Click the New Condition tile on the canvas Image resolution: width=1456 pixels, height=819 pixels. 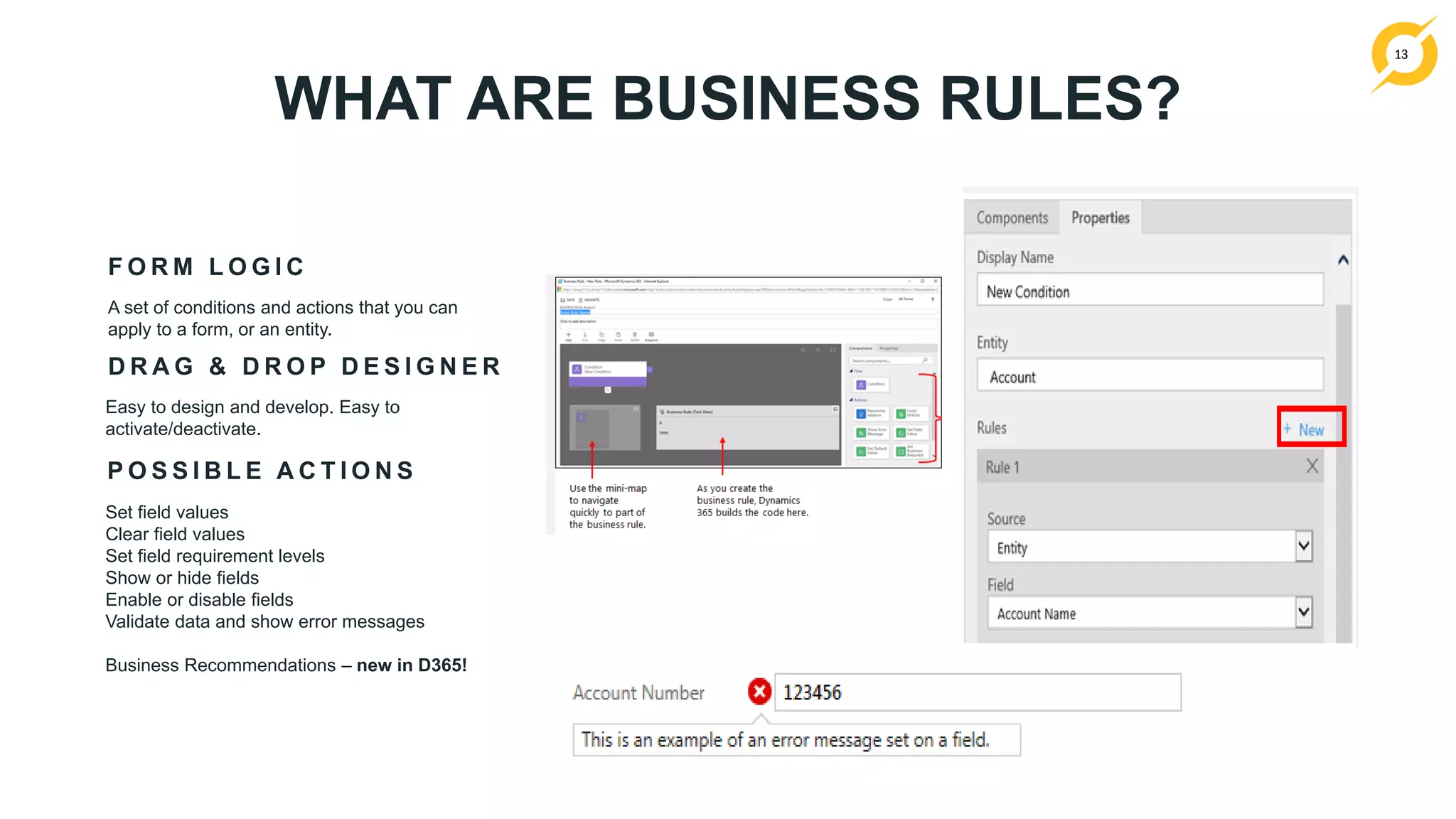point(608,374)
